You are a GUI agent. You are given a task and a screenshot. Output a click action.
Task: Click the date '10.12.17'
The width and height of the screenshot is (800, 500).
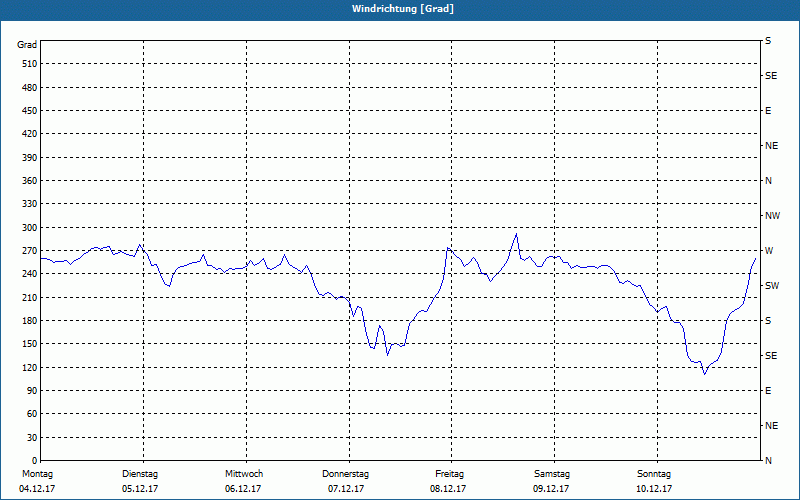coord(654,489)
